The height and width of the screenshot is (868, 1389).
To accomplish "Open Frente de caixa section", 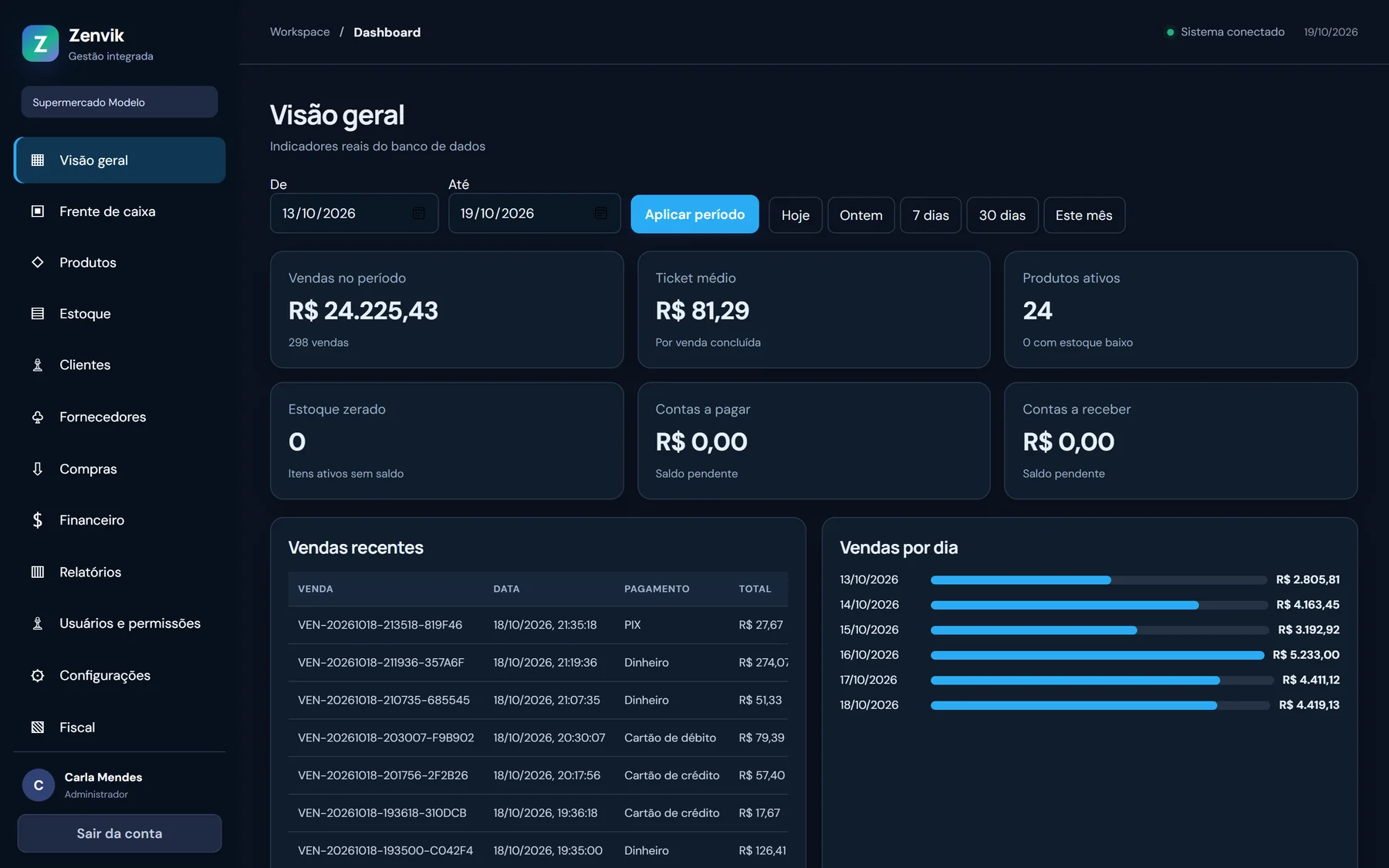I will pyautogui.click(x=120, y=211).
